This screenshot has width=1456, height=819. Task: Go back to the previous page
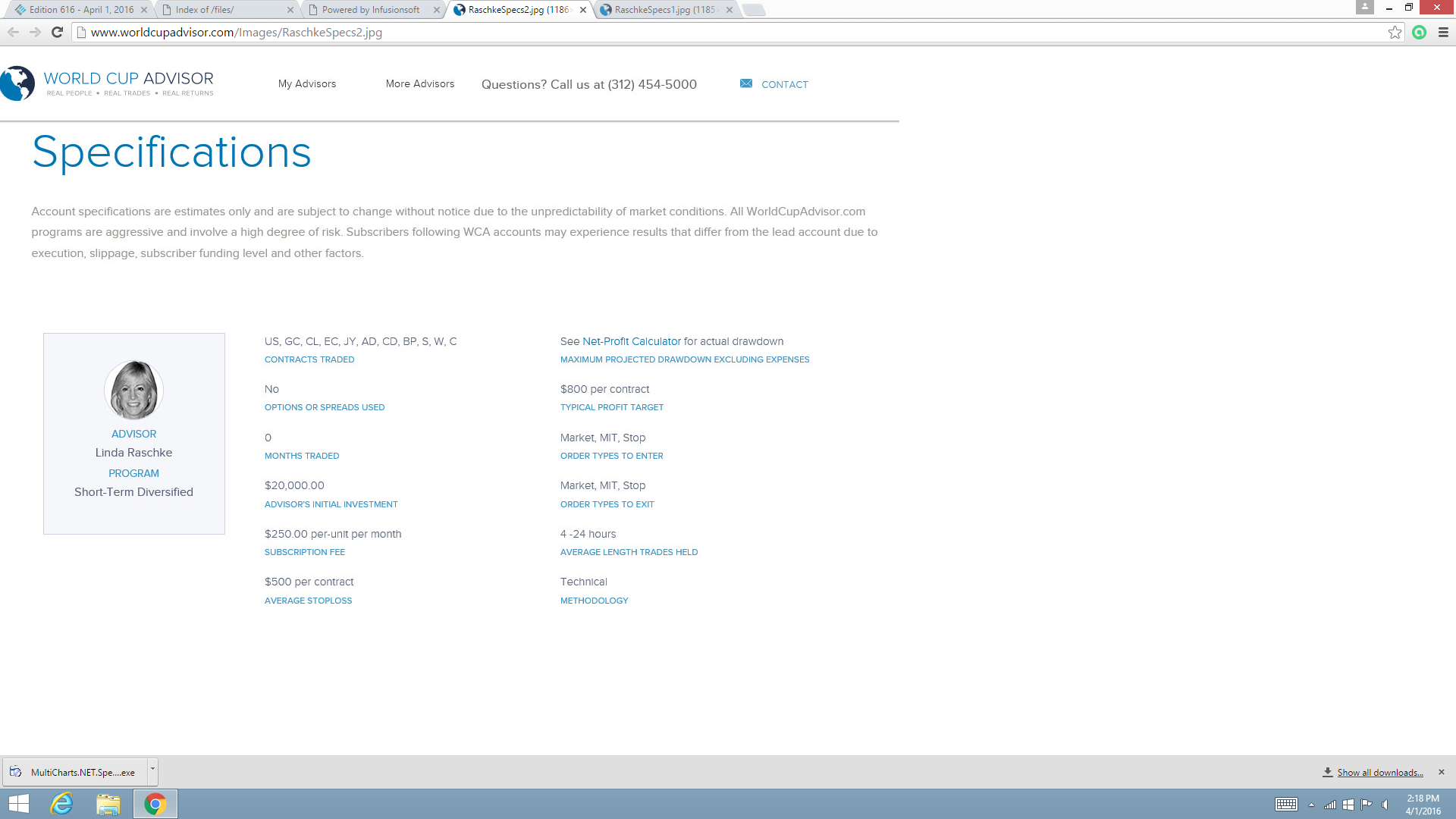pos(13,32)
